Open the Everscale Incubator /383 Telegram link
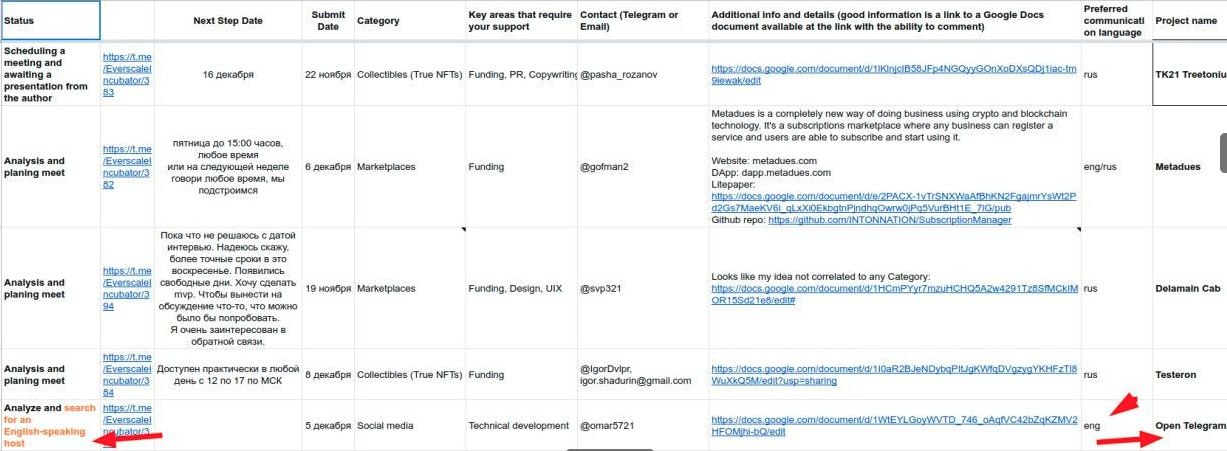The width and height of the screenshot is (1227, 451). tap(126, 74)
